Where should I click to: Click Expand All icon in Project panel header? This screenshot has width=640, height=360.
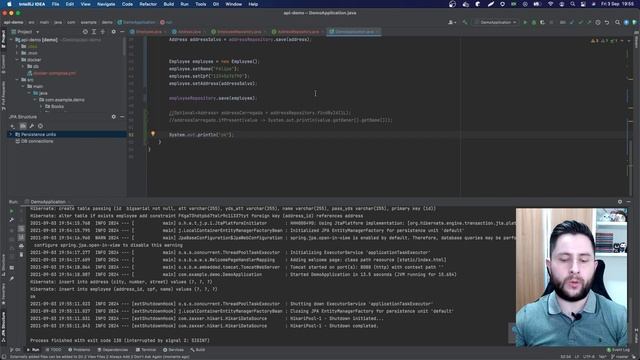[94, 32]
